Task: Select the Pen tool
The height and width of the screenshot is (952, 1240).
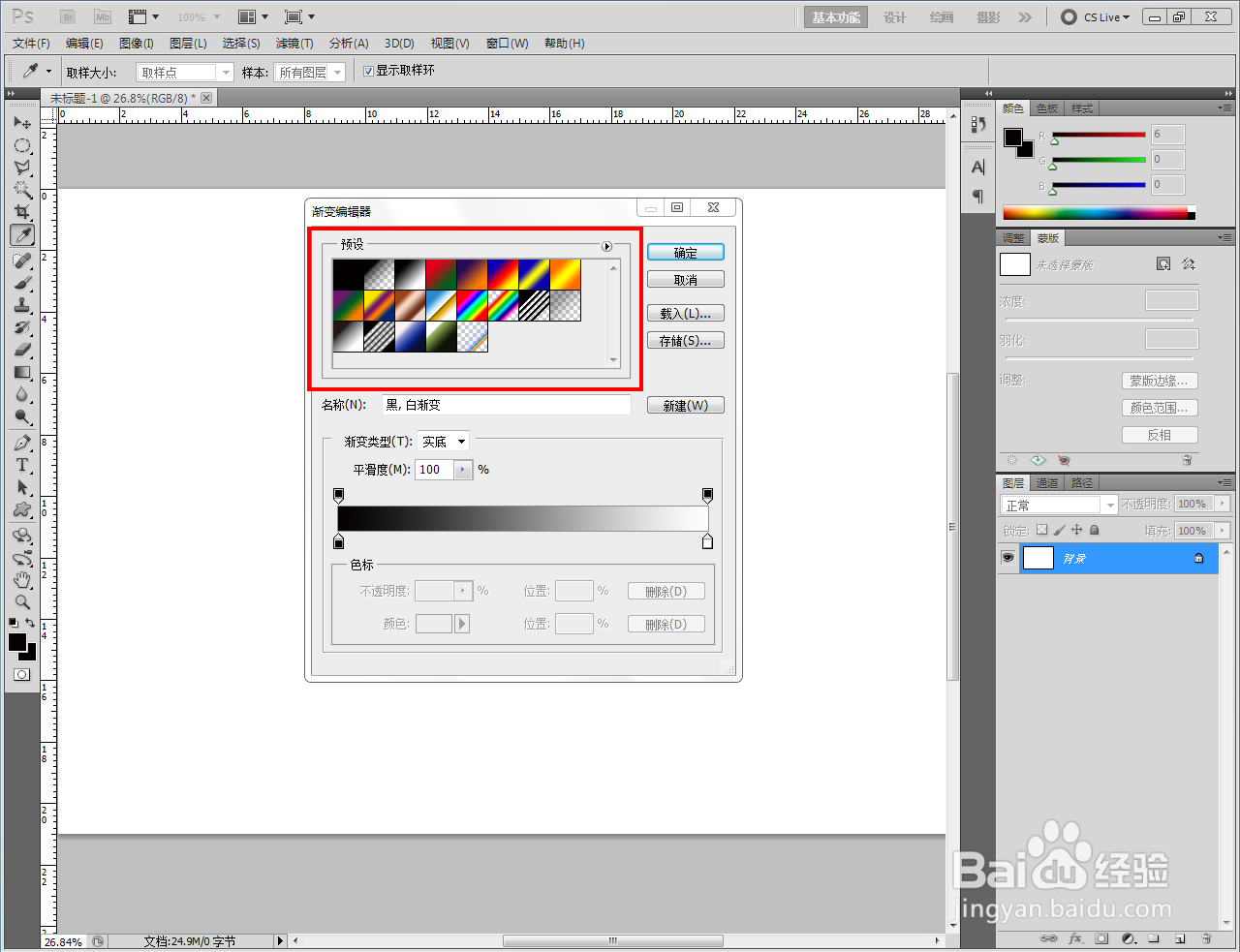Action: 22,443
